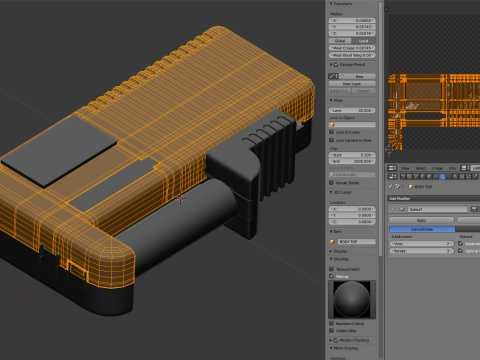Open the World properties tab
The image size is (480, 360).
coord(423,176)
